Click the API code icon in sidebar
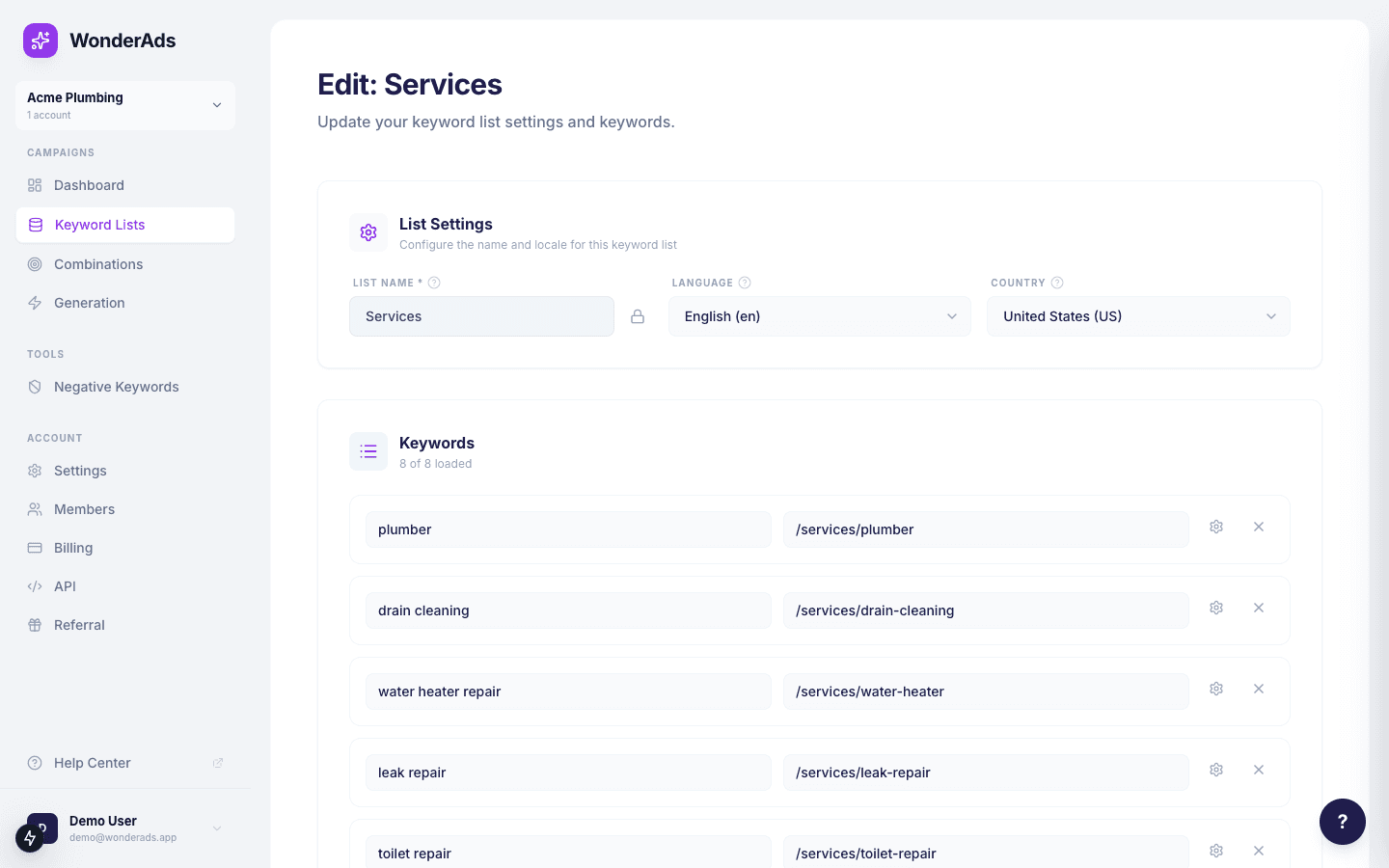Image resolution: width=1389 pixels, height=868 pixels. (35, 586)
